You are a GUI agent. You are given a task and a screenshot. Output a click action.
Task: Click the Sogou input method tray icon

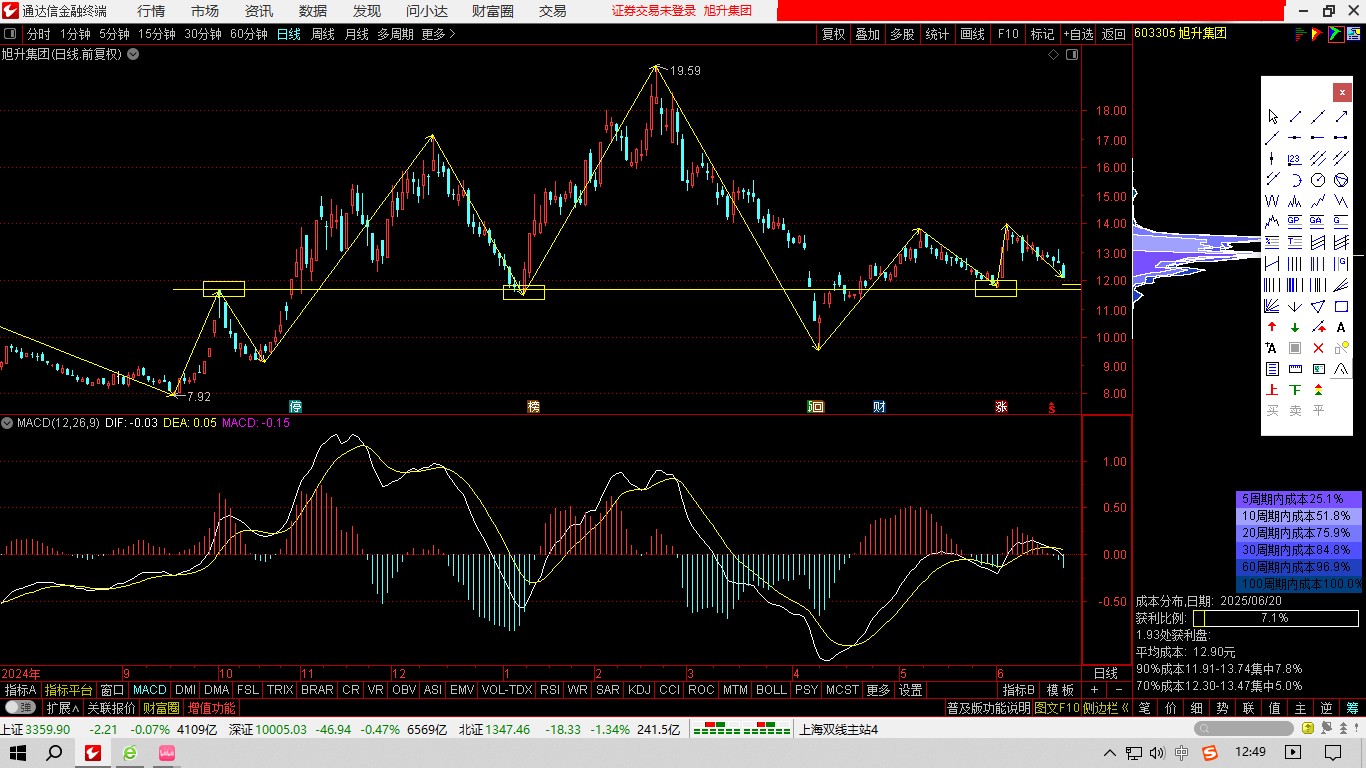click(x=1209, y=752)
